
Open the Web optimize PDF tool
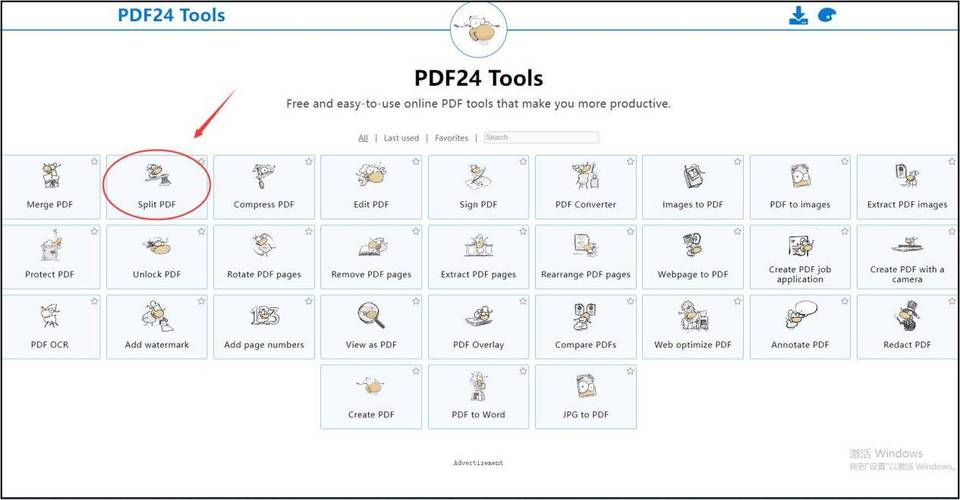(x=692, y=327)
